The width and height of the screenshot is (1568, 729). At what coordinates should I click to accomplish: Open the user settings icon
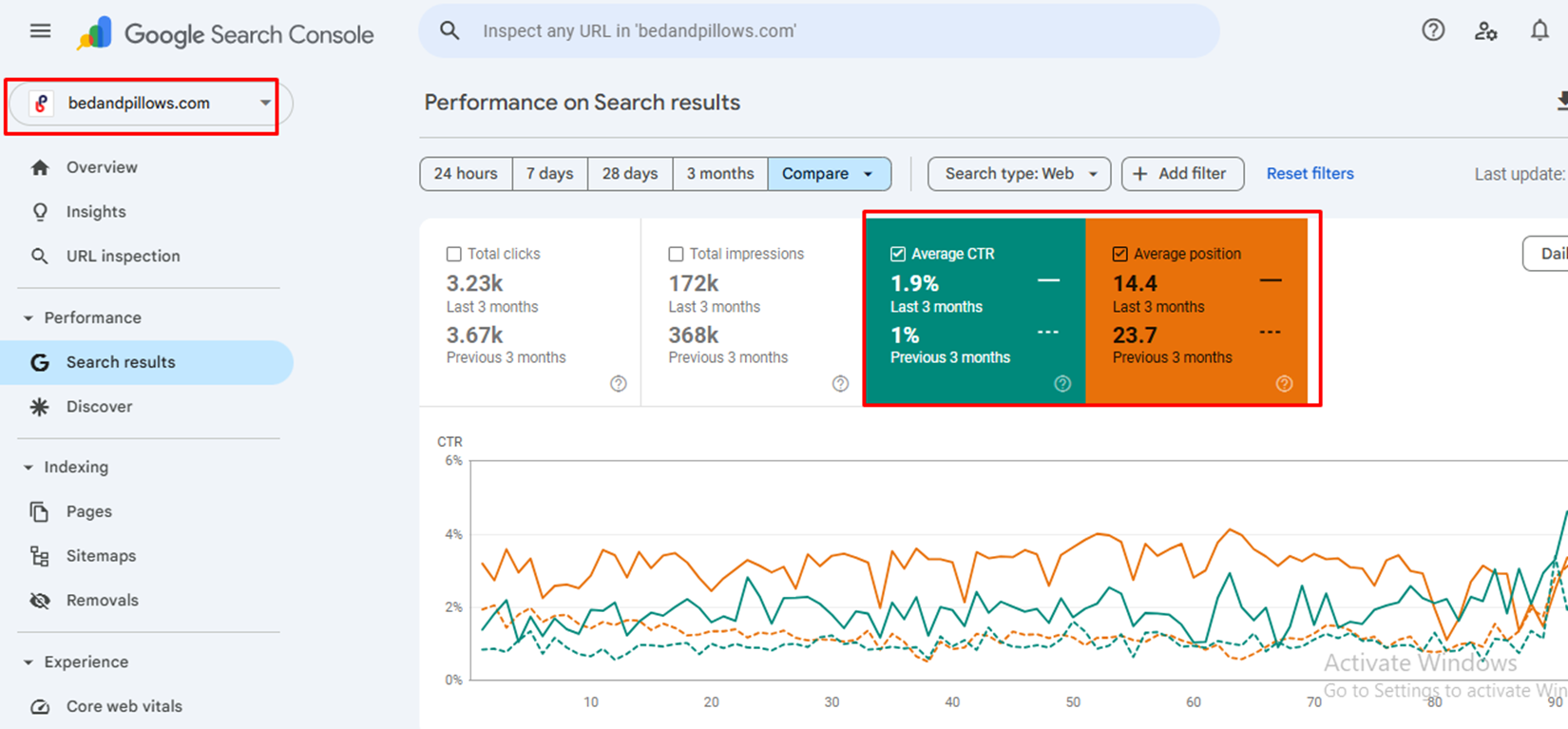click(1485, 31)
